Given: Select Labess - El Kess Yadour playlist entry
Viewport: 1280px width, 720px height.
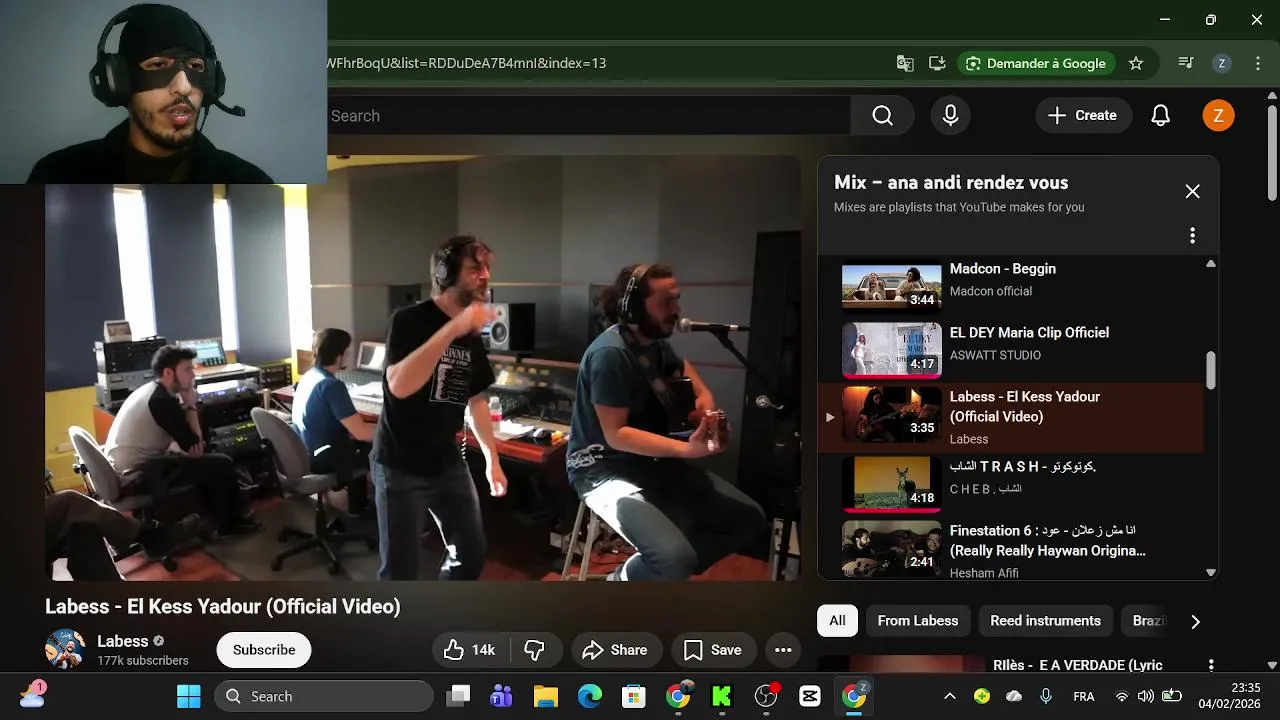Looking at the screenshot, I should tap(1010, 416).
